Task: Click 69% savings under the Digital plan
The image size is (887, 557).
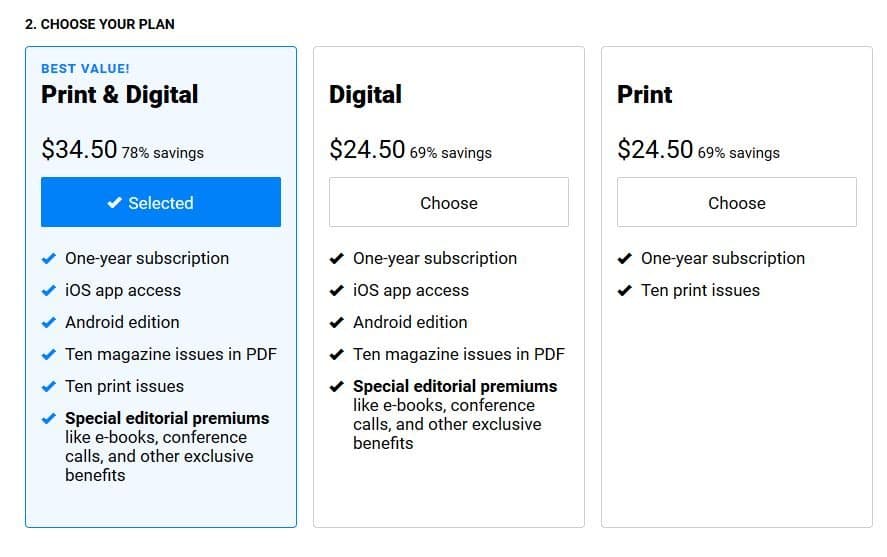Action: pyautogui.click(x=451, y=153)
